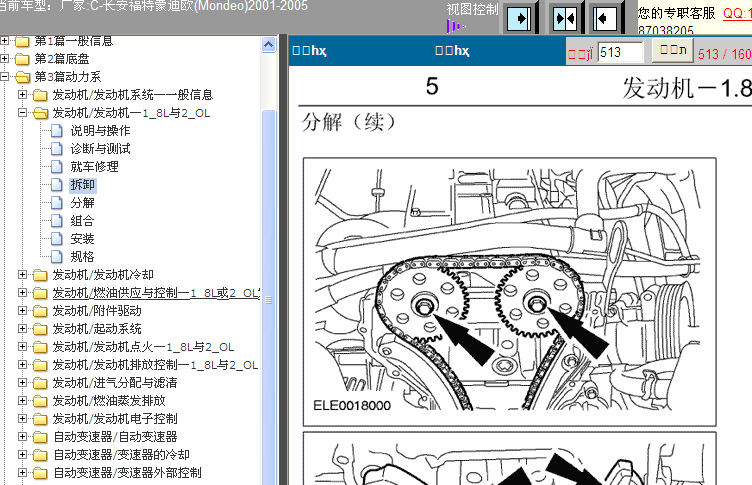Click the folder icon of 发动机/发动机电子控制
This screenshot has height=485, width=752.
point(40,419)
